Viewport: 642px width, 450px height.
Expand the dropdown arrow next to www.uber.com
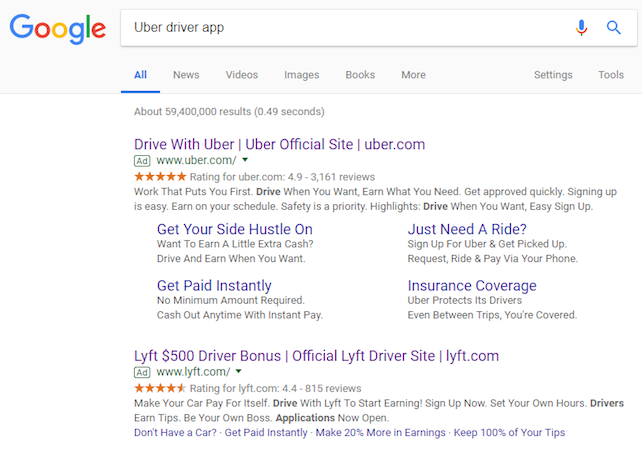(245, 160)
